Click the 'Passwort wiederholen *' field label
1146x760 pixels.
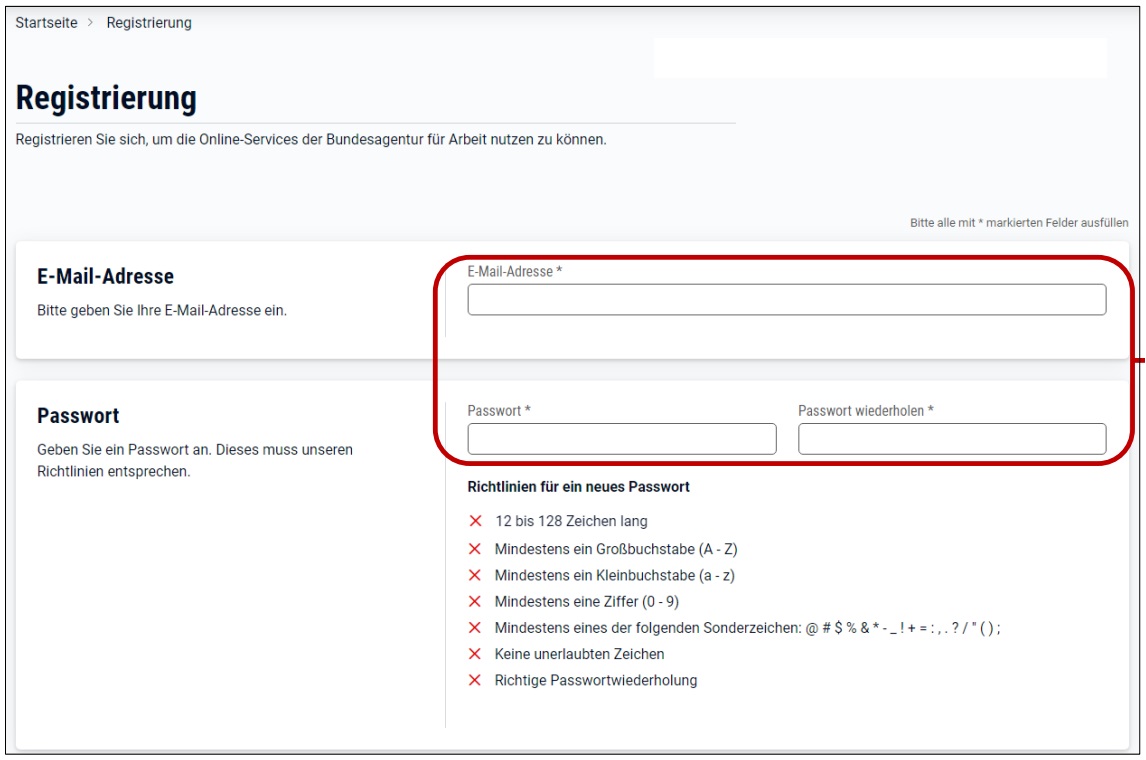coord(865,410)
